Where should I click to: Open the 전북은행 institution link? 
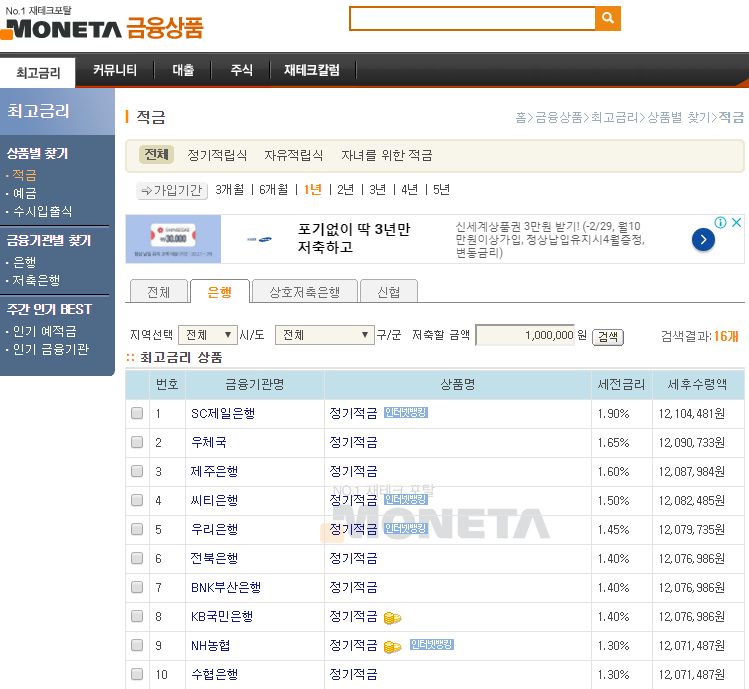(214, 558)
